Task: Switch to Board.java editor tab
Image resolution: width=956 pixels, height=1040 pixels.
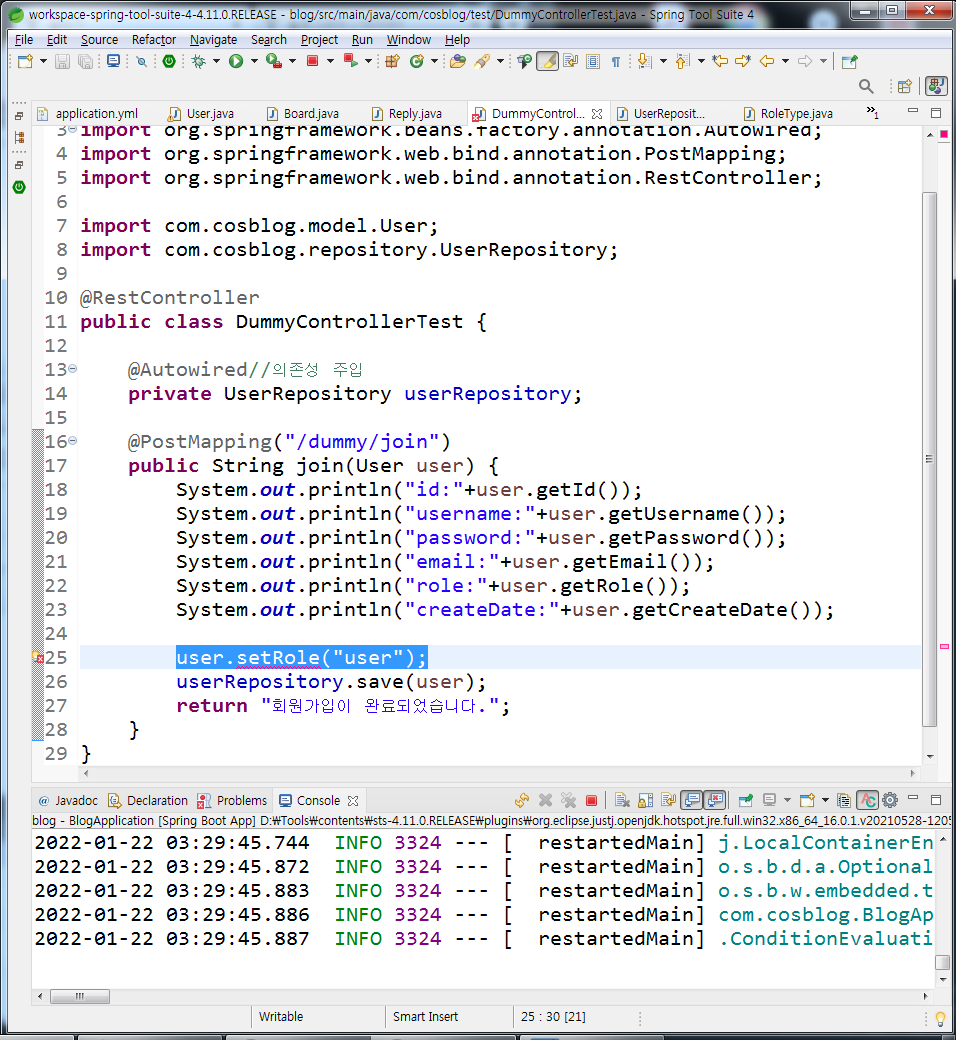Action: tap(304, 113)
